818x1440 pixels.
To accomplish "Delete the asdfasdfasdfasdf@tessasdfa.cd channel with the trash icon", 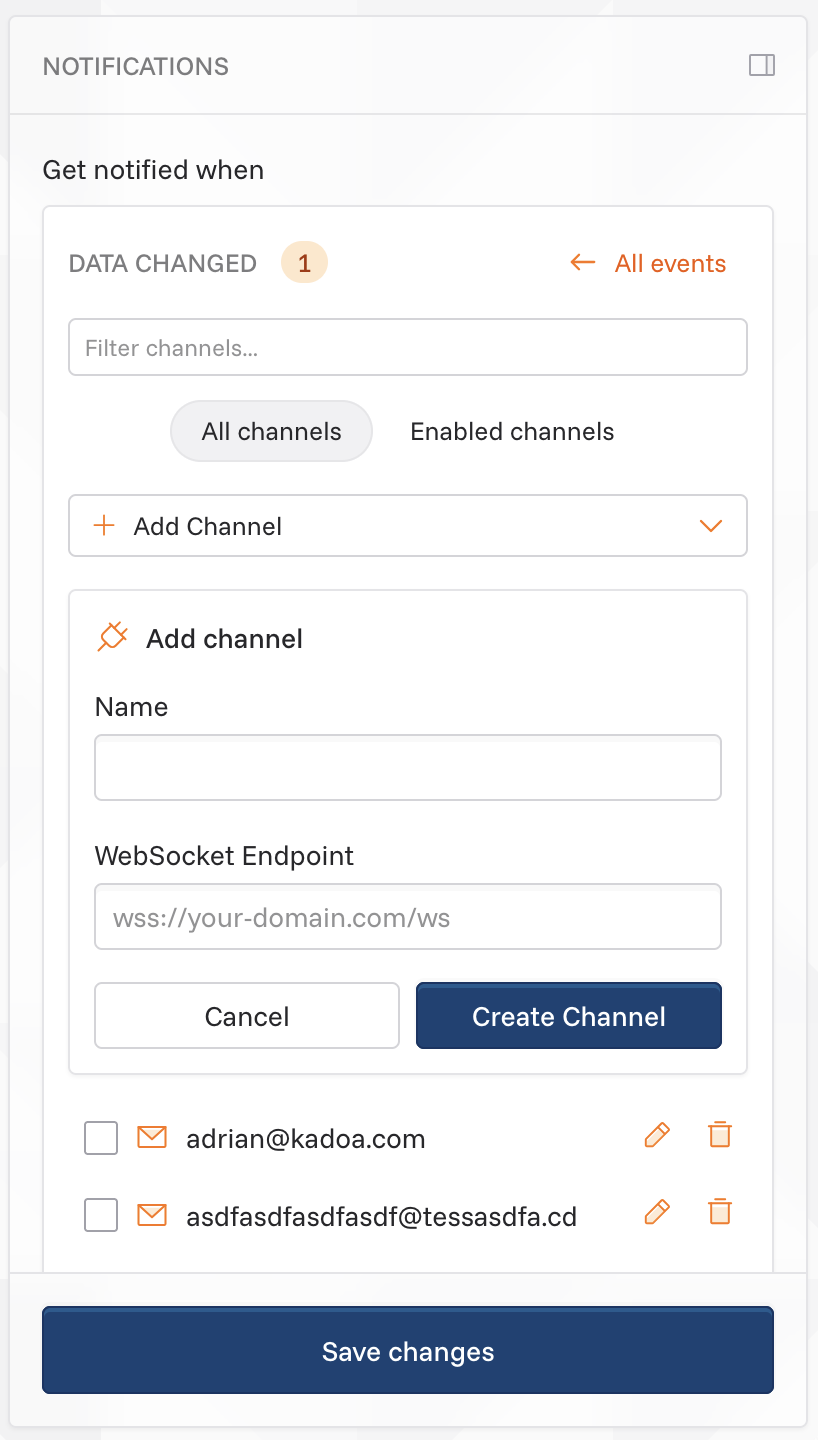I will point(720,1212).
